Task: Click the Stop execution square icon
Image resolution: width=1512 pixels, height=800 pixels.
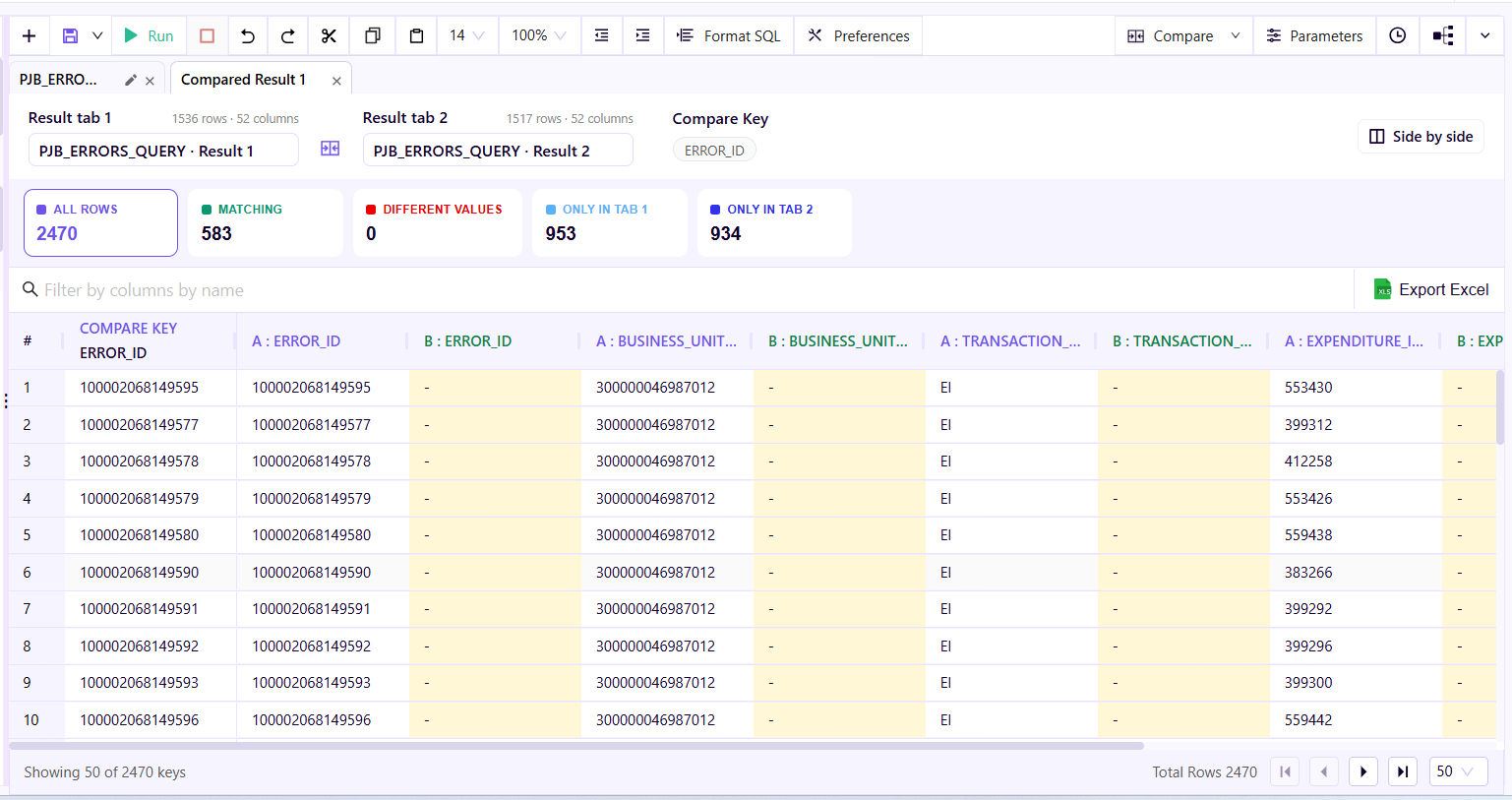Action: click(207, 36)
